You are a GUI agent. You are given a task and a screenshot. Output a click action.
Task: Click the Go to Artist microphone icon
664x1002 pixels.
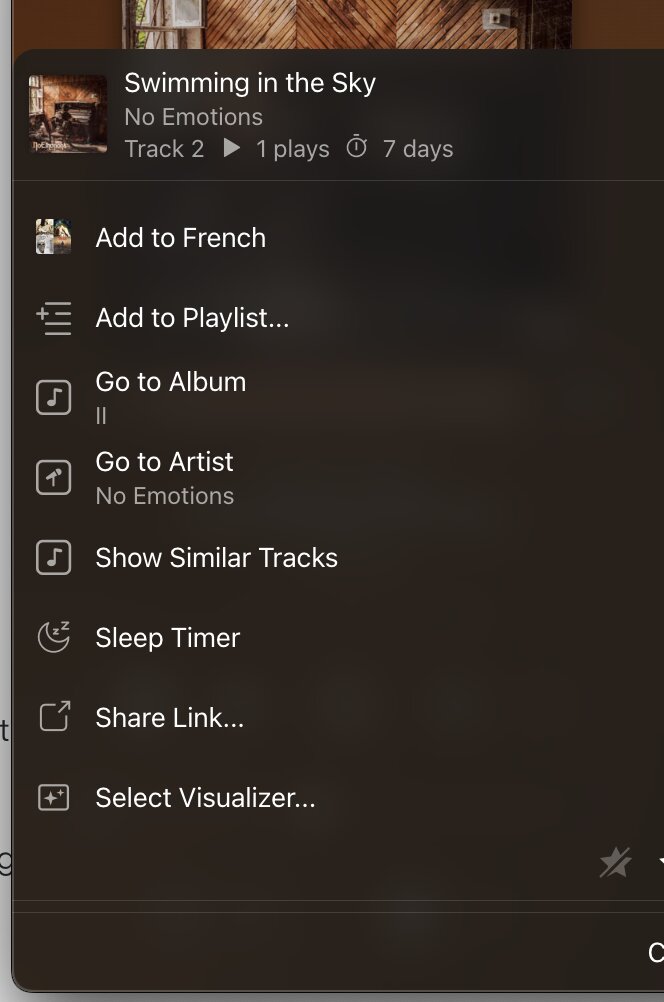[53, 478]
